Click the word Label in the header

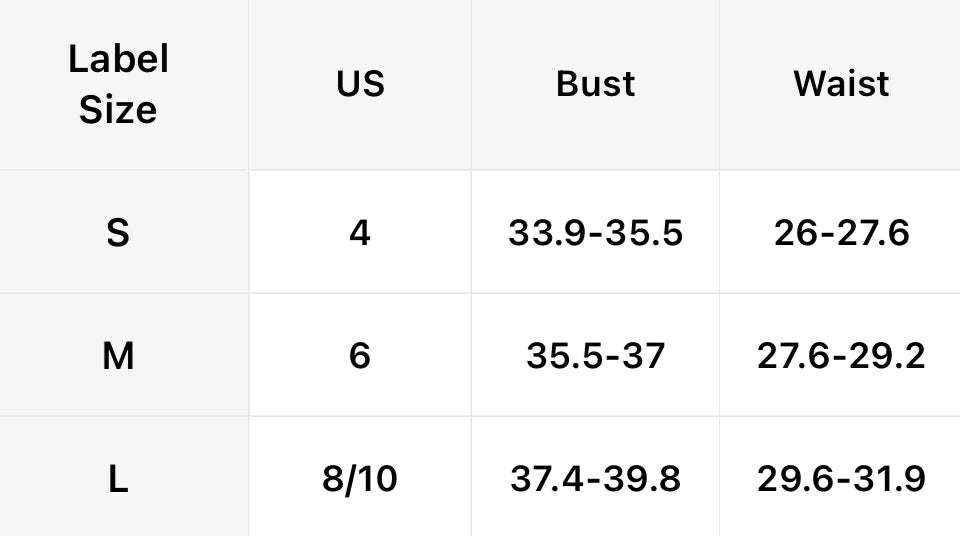coord(118,60)
